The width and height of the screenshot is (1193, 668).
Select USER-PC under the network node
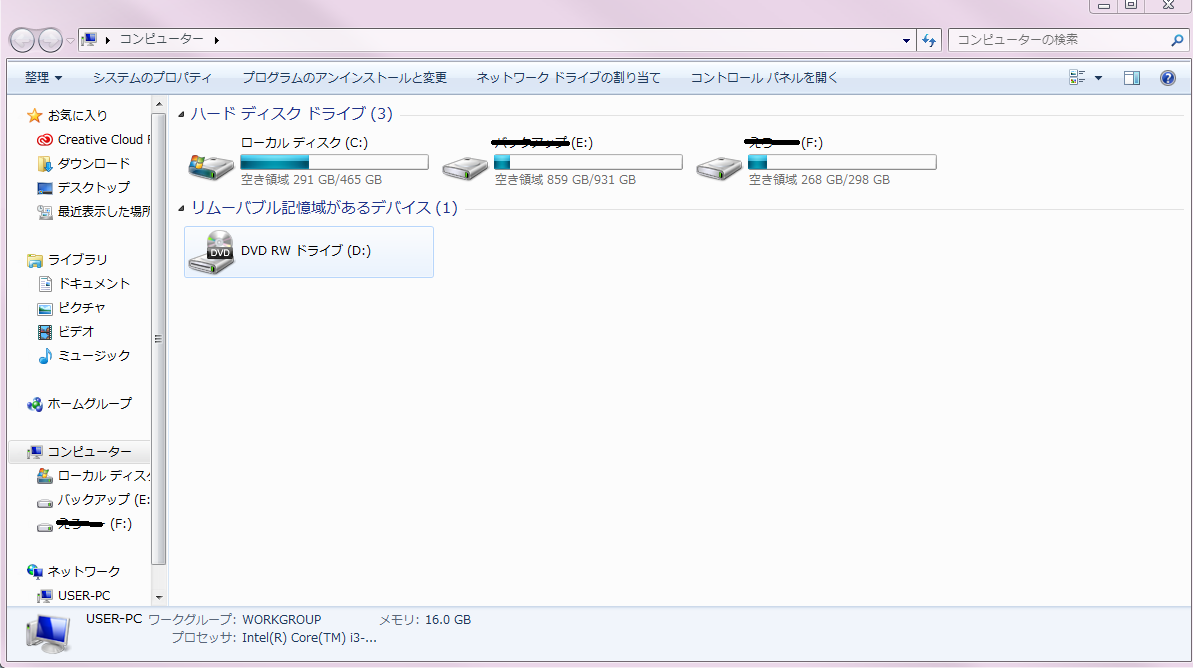click(x=74, y=596)
